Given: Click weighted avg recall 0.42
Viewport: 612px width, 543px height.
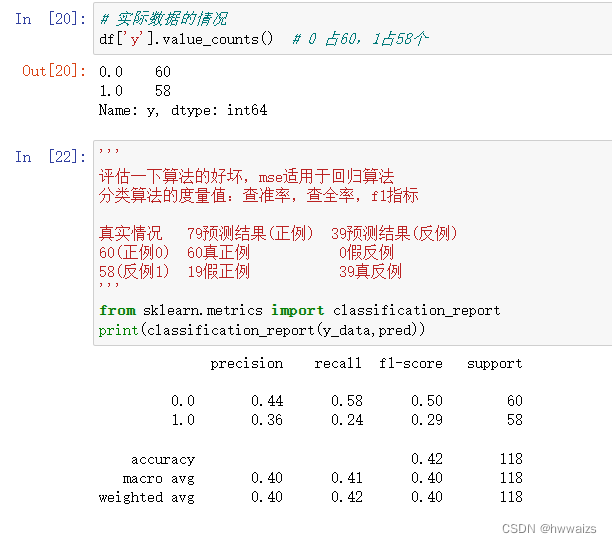Looking at the screenshot, I should coord(347,497).
